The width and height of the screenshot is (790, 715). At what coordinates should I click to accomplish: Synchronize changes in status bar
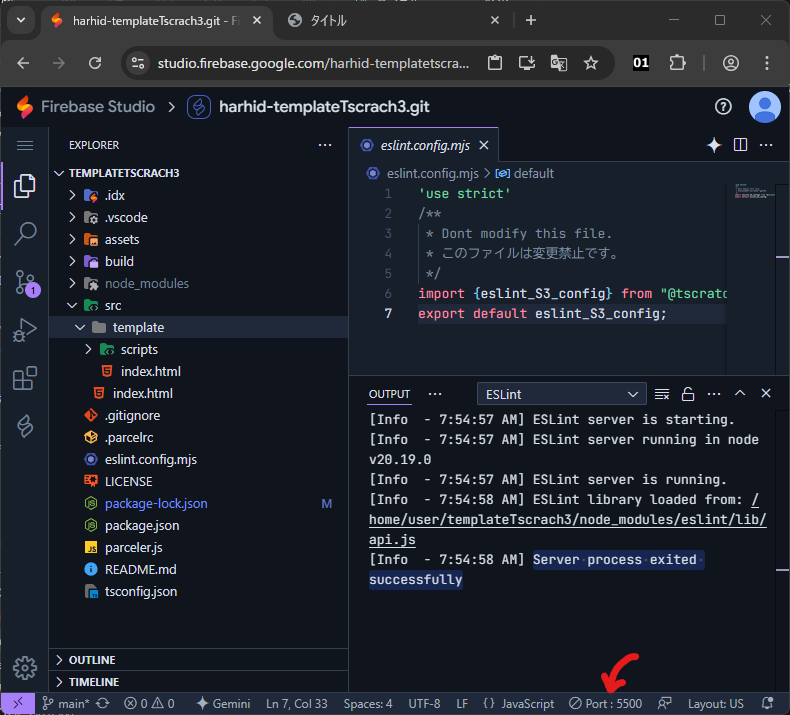[103, 703]
